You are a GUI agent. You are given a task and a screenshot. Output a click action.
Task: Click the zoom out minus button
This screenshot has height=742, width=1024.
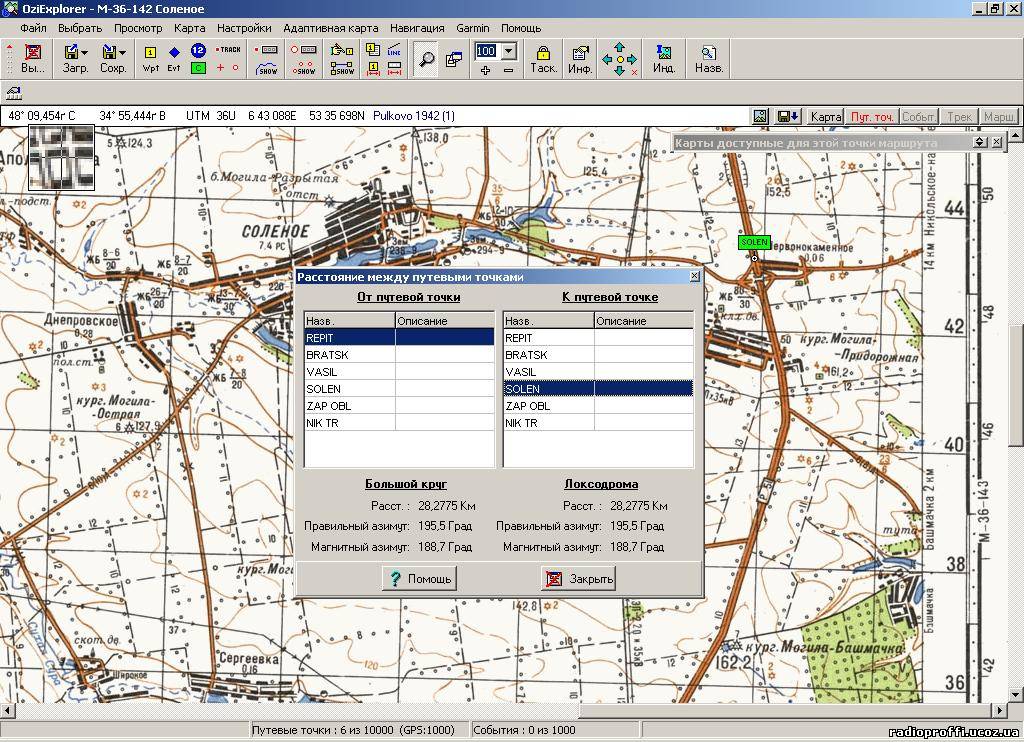click(x=509, y=69)
